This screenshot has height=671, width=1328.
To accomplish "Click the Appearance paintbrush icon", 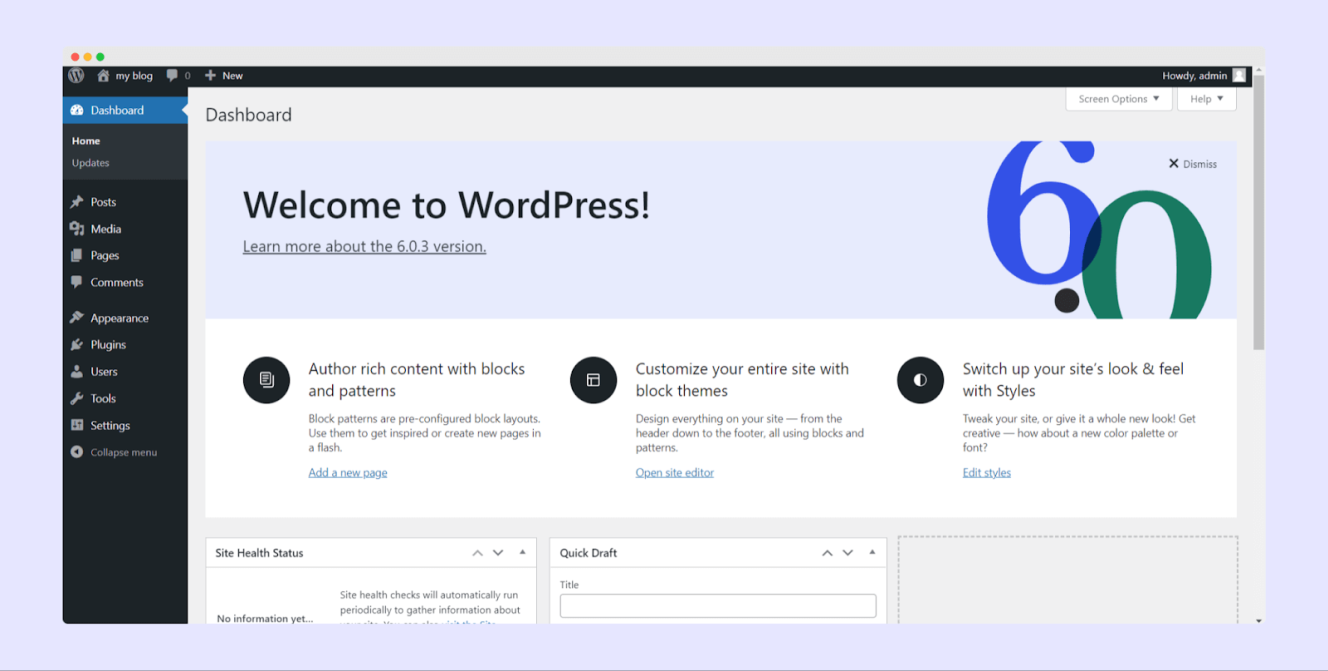I will tap(77, 318).
